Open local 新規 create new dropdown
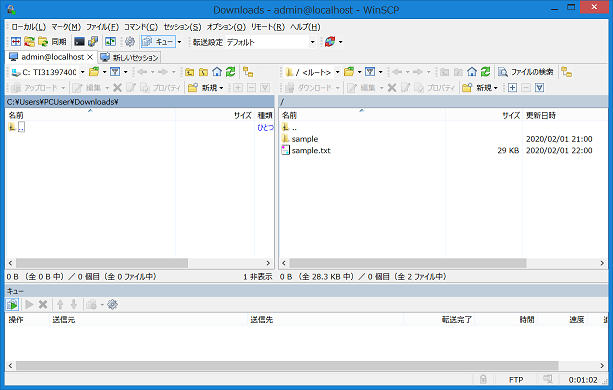Viewport: 613px width, 390px height. pos(206,88)
